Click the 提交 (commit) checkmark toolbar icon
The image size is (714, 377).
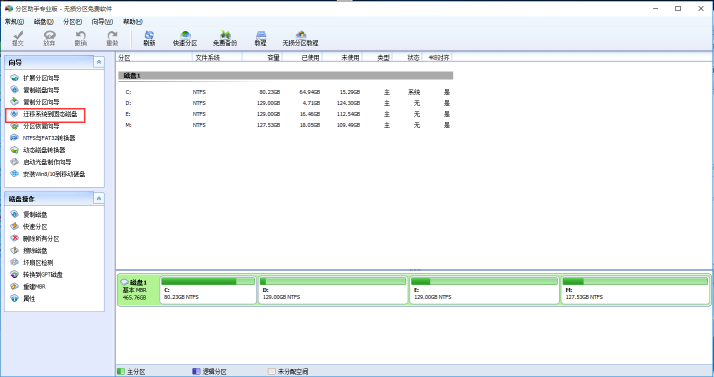coord(18,38)
